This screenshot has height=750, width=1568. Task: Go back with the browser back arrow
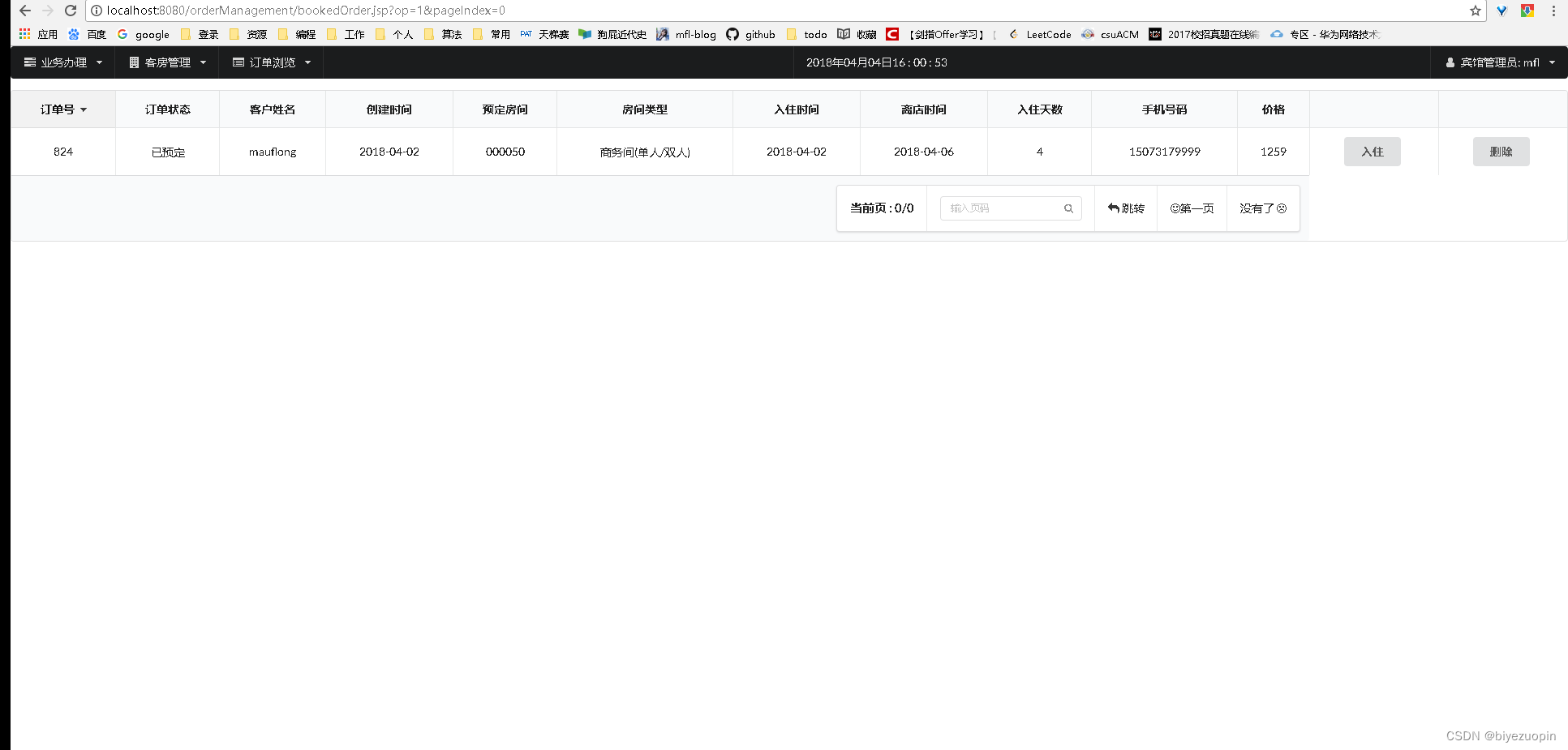click(x=25, y=11)
